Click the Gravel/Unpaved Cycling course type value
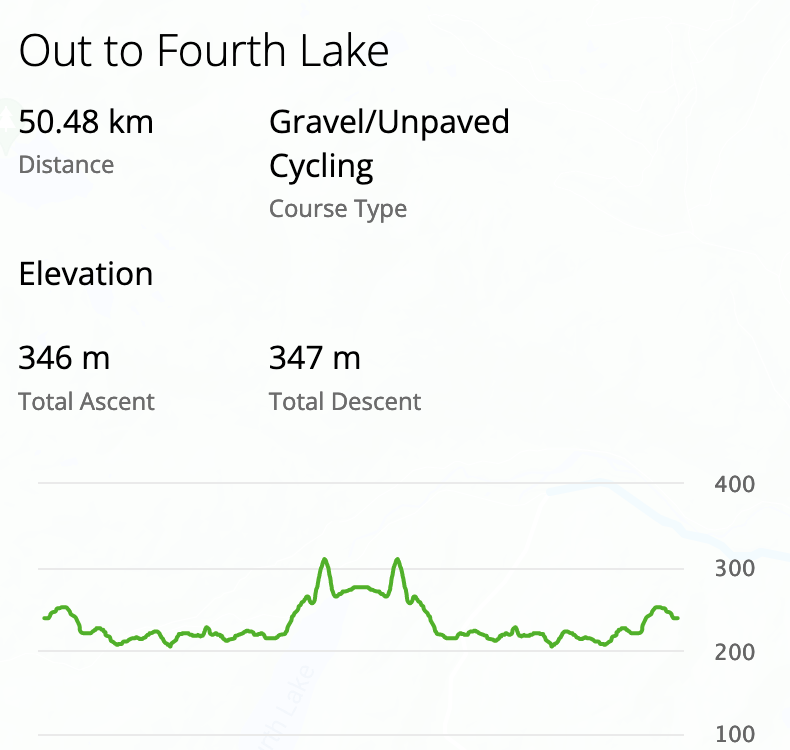This screenshot has height=750, width=790. (x=389, y=144)
